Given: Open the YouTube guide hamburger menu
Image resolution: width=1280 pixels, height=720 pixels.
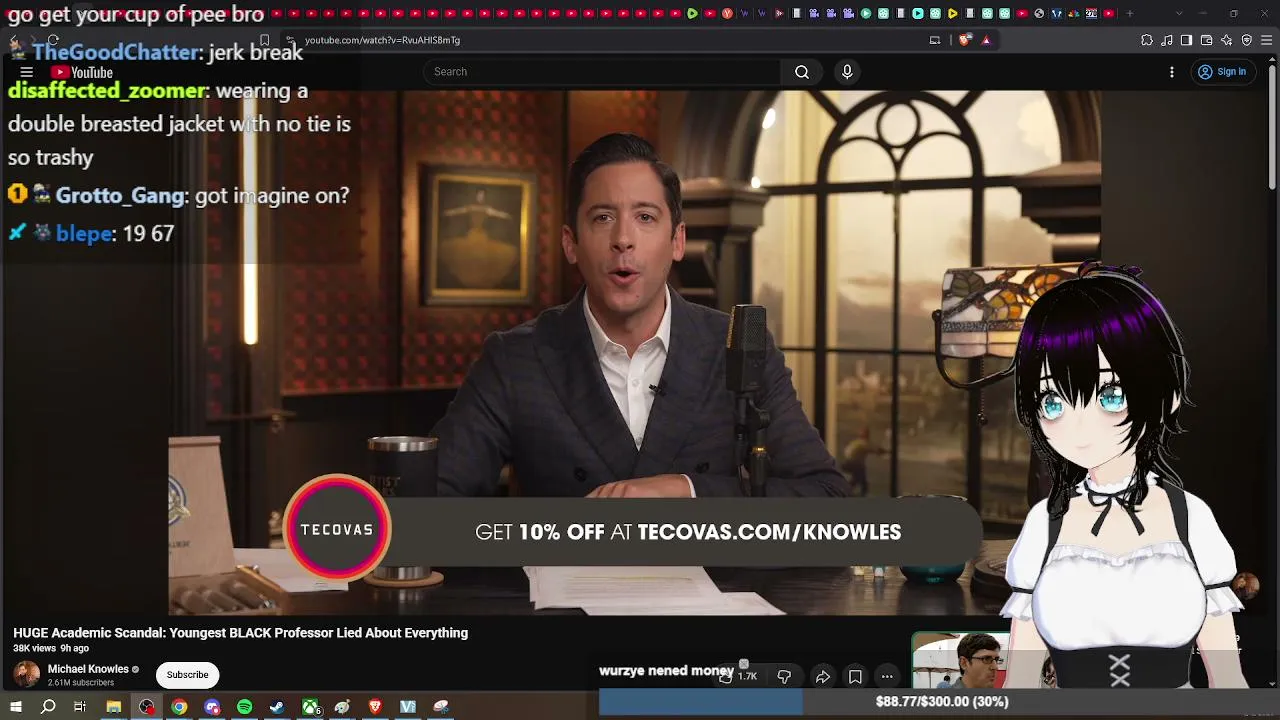Looking at the screenshot, I should [x=27, y=72].
